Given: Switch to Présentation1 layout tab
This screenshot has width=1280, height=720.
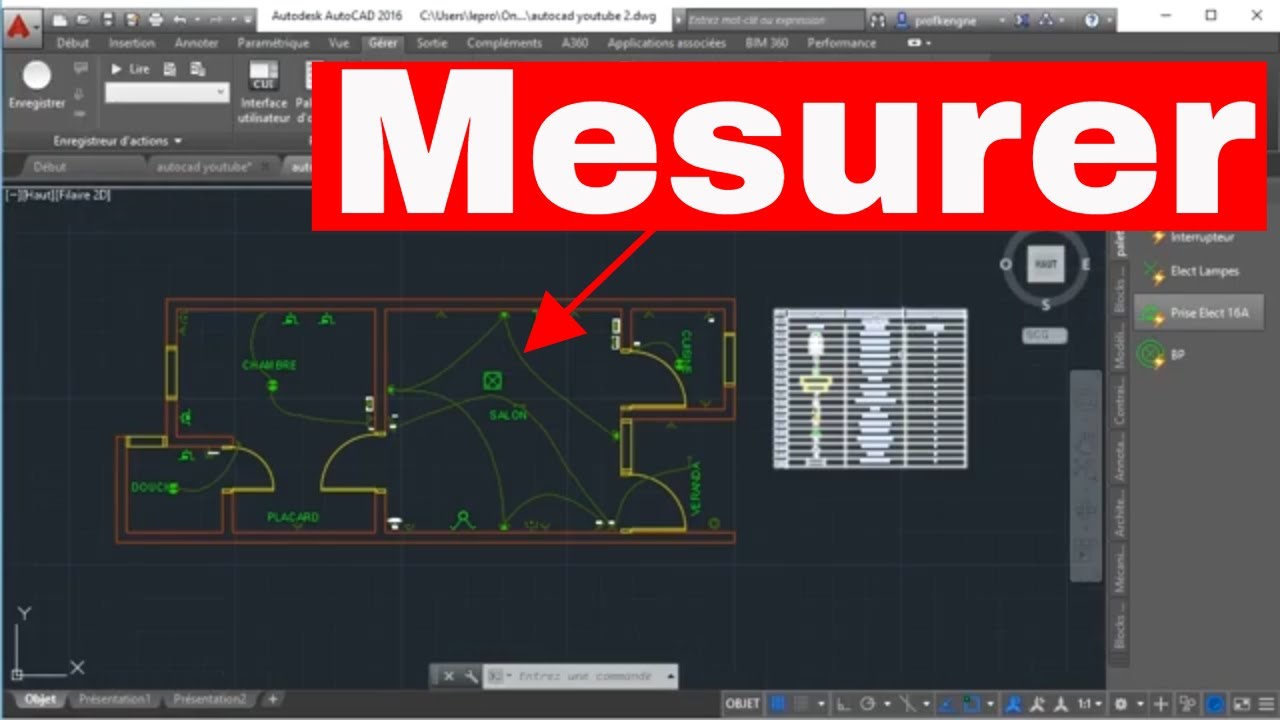Looking at the screenshot, I should 115,700.
